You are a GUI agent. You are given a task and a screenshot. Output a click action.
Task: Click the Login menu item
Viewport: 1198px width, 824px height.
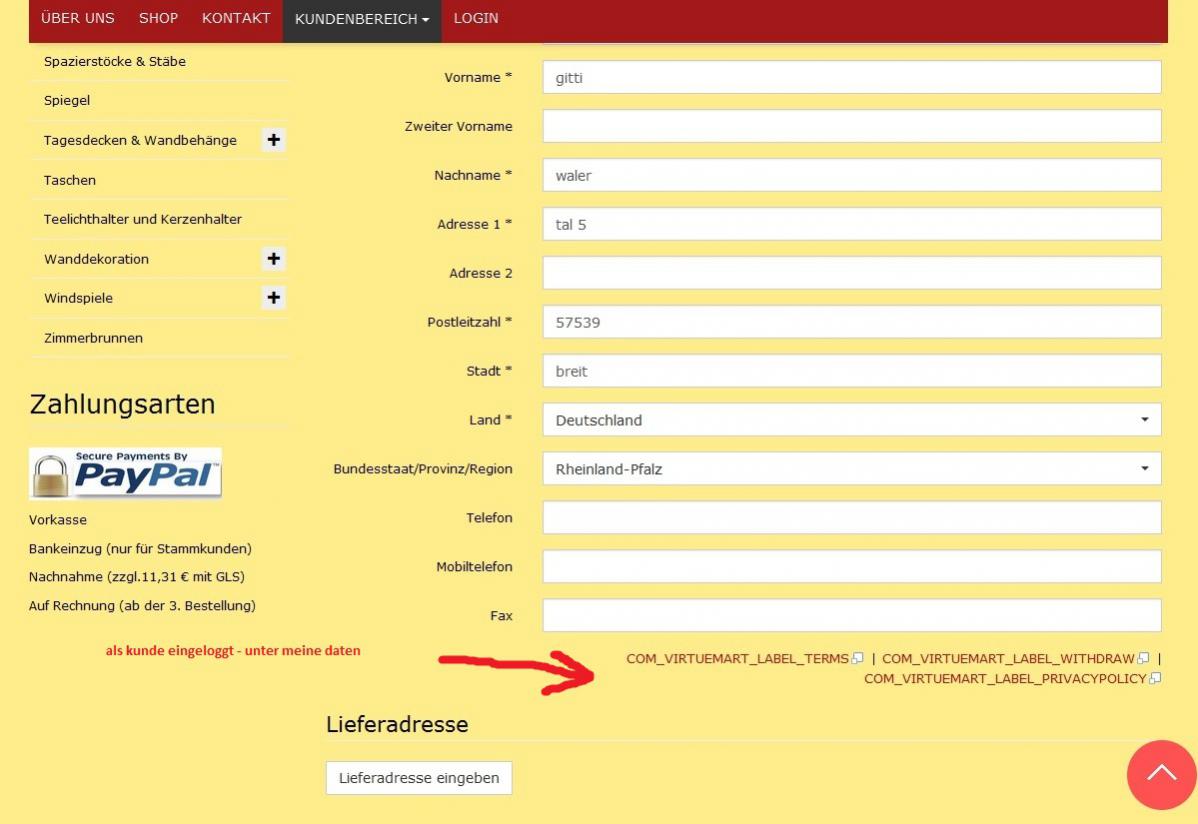[x=476, y=18]
